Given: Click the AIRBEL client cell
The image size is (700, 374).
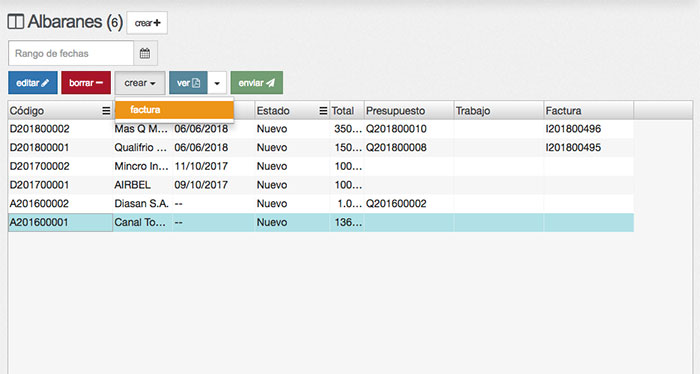Looking at the screenshot, I should pyautogui.click(x=142, y=185).
